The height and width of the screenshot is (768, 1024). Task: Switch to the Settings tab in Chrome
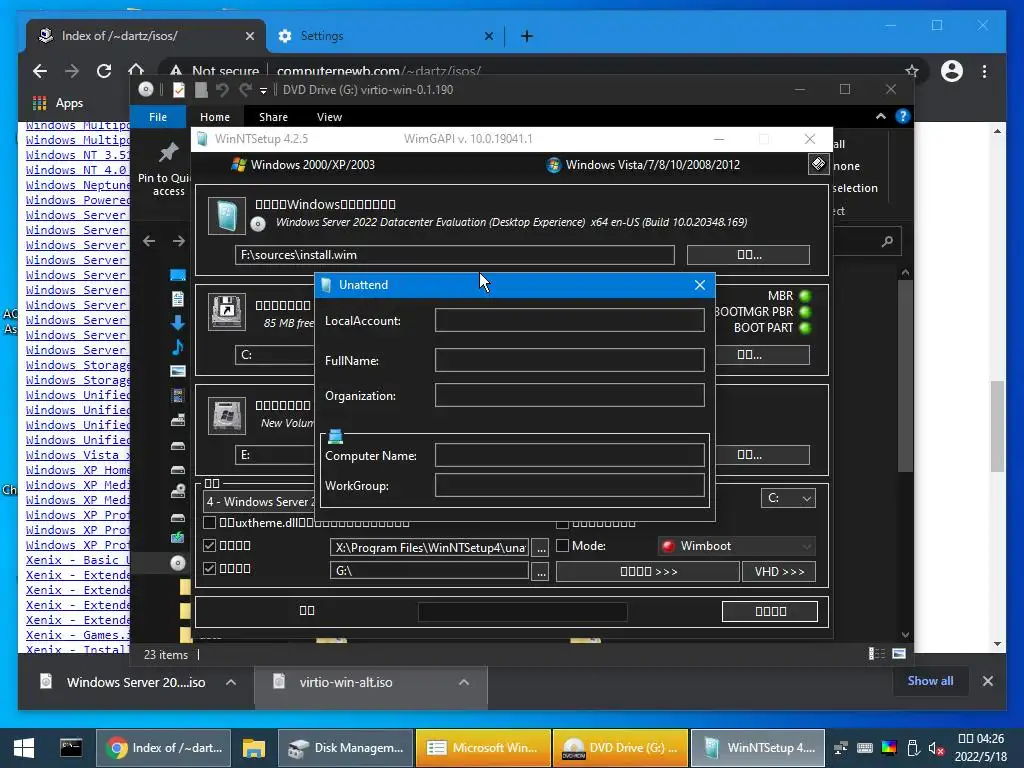[x=384, y=36]
